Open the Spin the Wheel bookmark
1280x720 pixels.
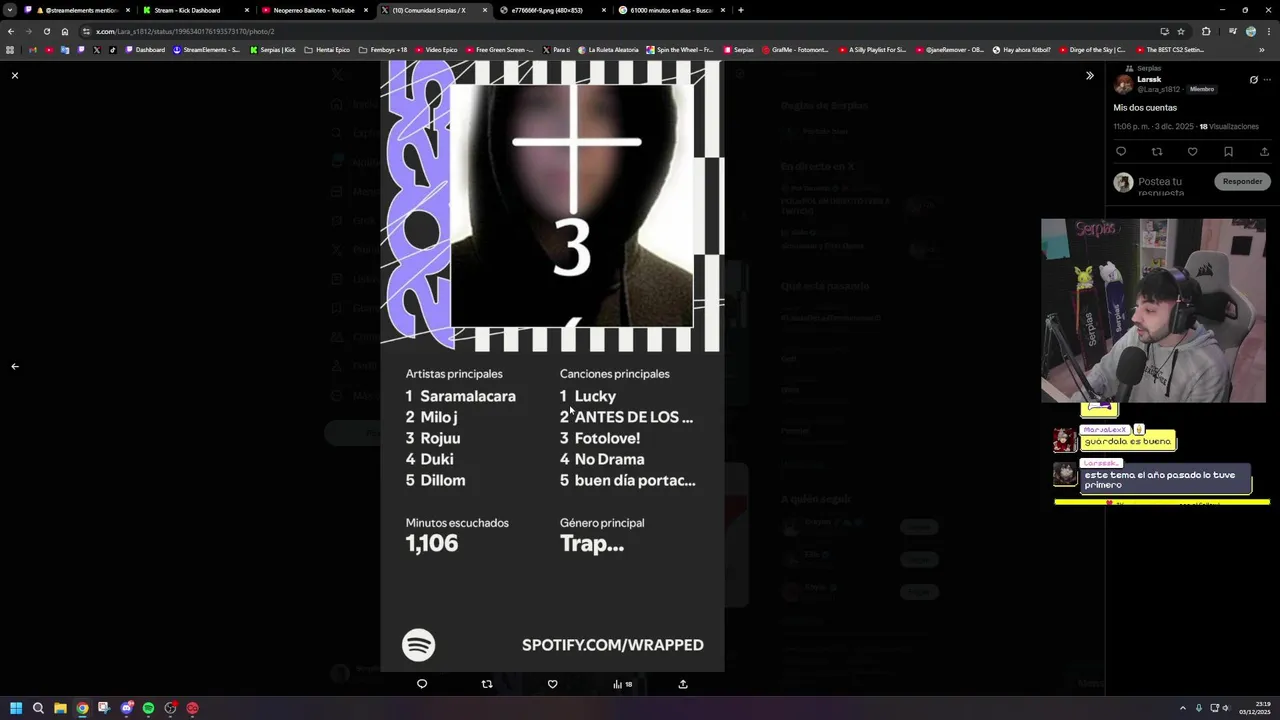click(680, 50)
